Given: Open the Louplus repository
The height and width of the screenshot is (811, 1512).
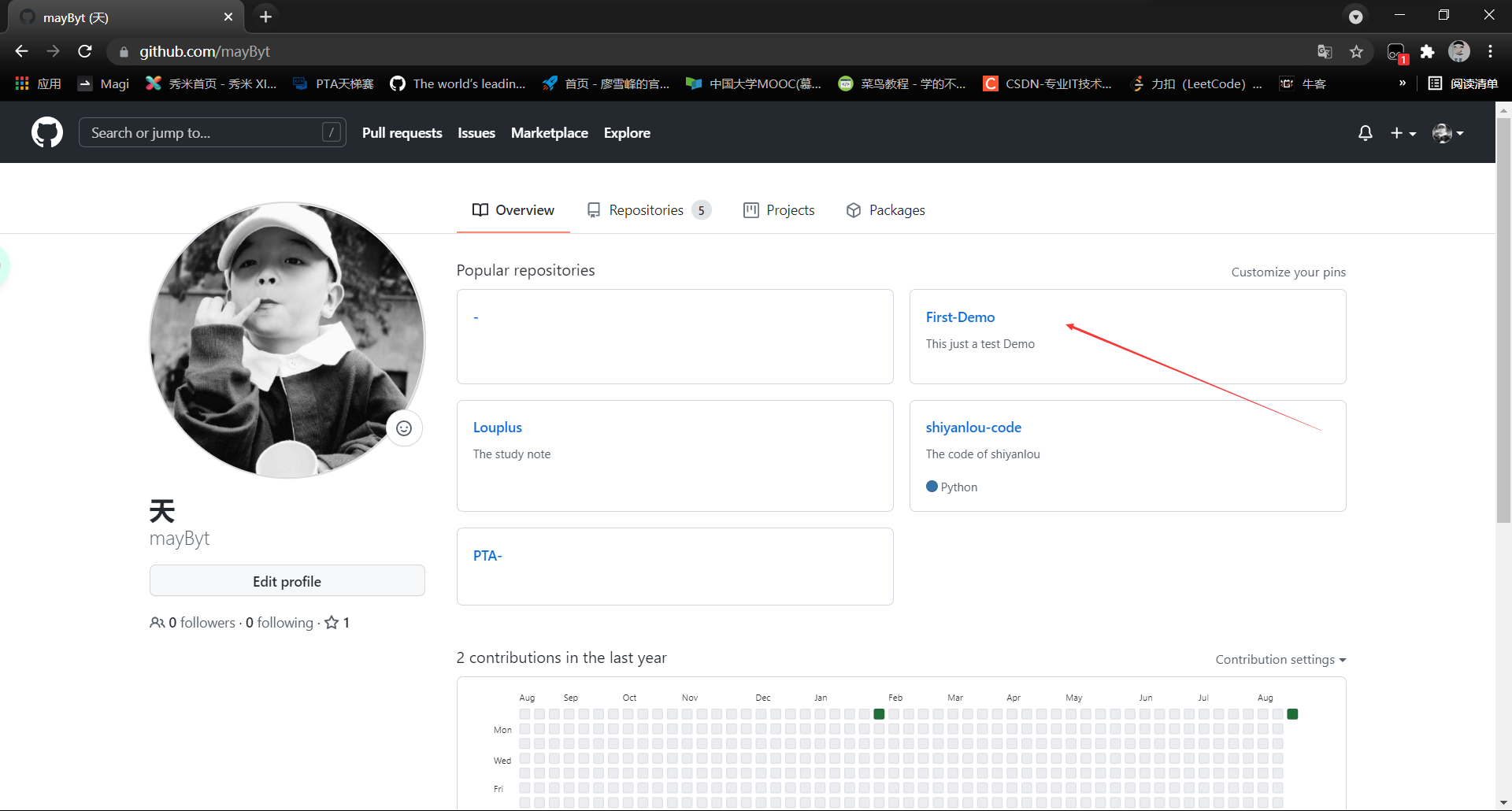Looking at the screenshot, I should point(497,428).
